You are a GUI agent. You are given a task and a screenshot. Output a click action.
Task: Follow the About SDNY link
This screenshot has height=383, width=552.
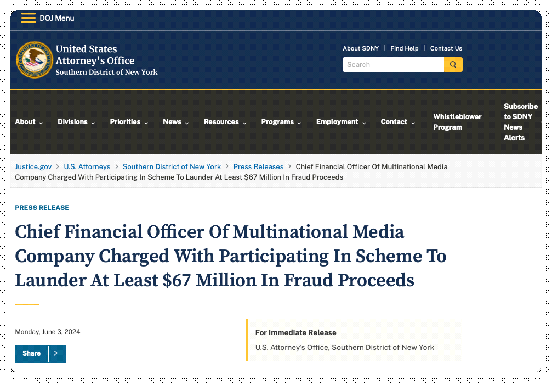(x=360, y=49)
